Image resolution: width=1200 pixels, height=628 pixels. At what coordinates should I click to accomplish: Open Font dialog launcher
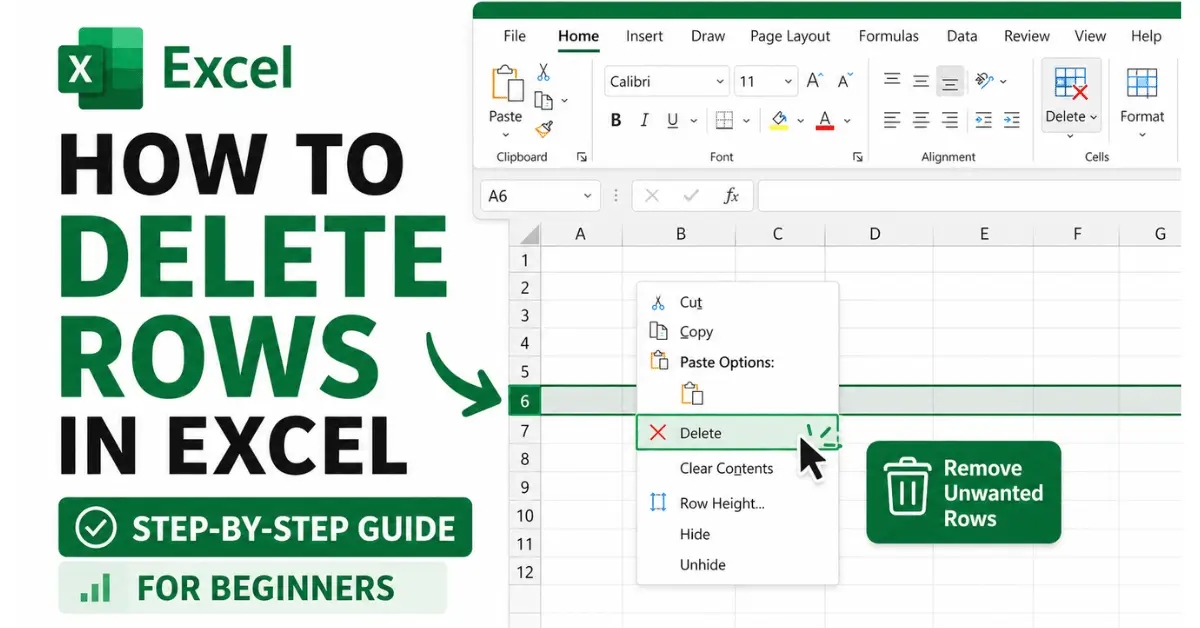[857, 157]
